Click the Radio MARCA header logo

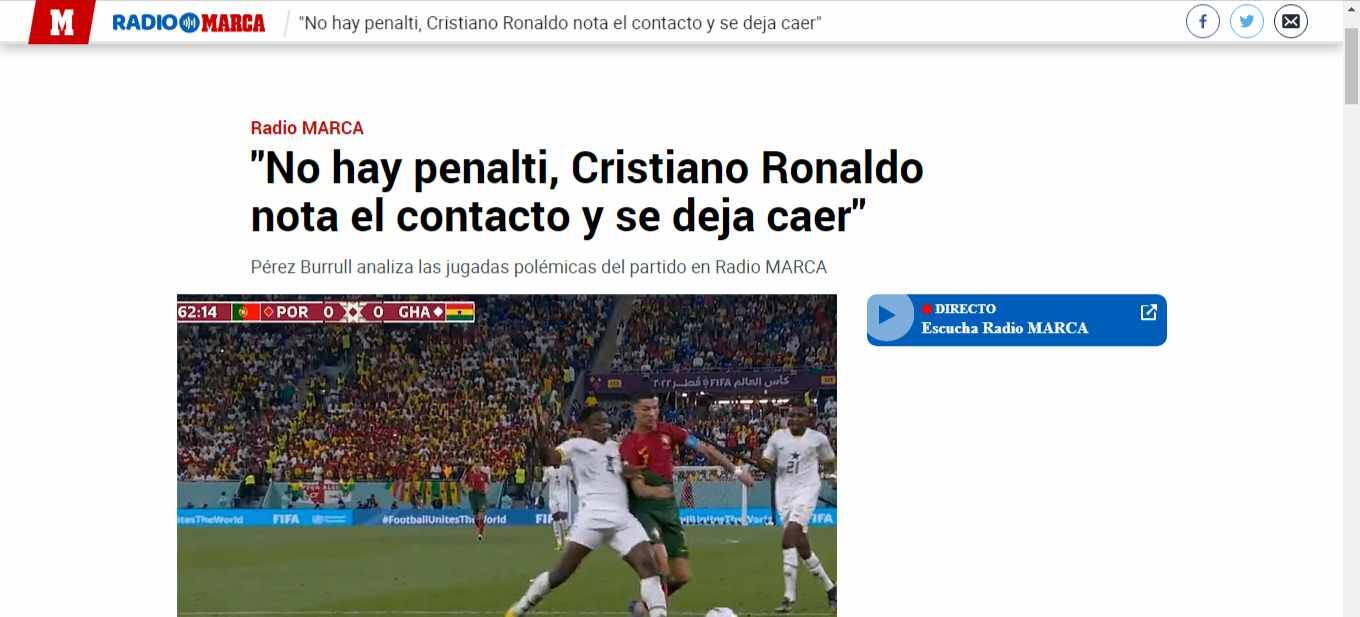189,22
